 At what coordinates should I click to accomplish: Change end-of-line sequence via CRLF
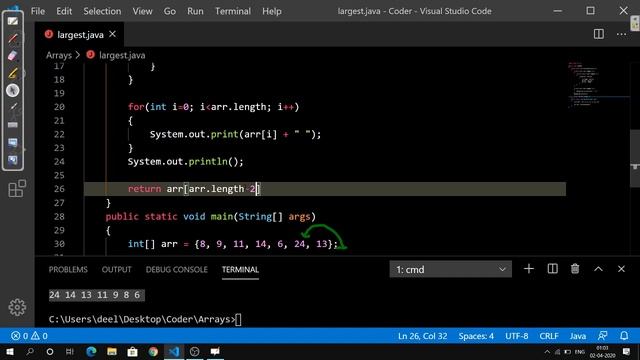(549, 336)
